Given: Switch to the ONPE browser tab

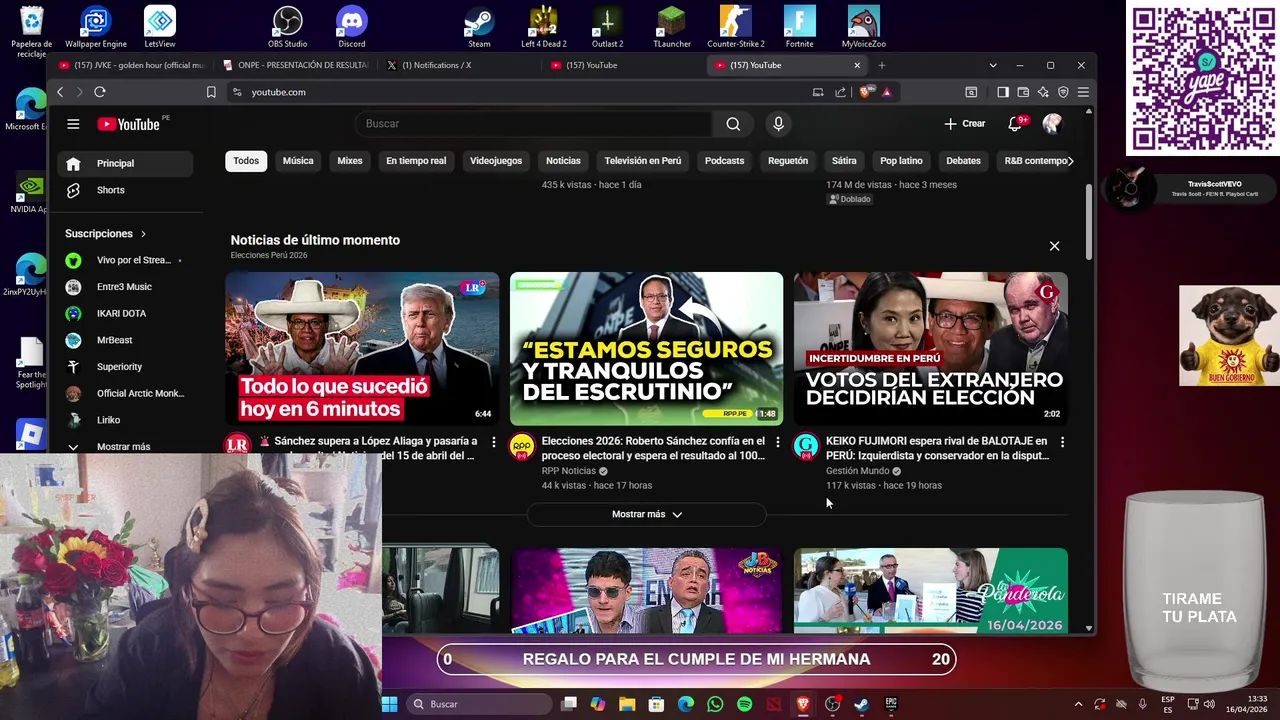Looking at the screenshot, I should pyautogui.click(x=295, y=65).
